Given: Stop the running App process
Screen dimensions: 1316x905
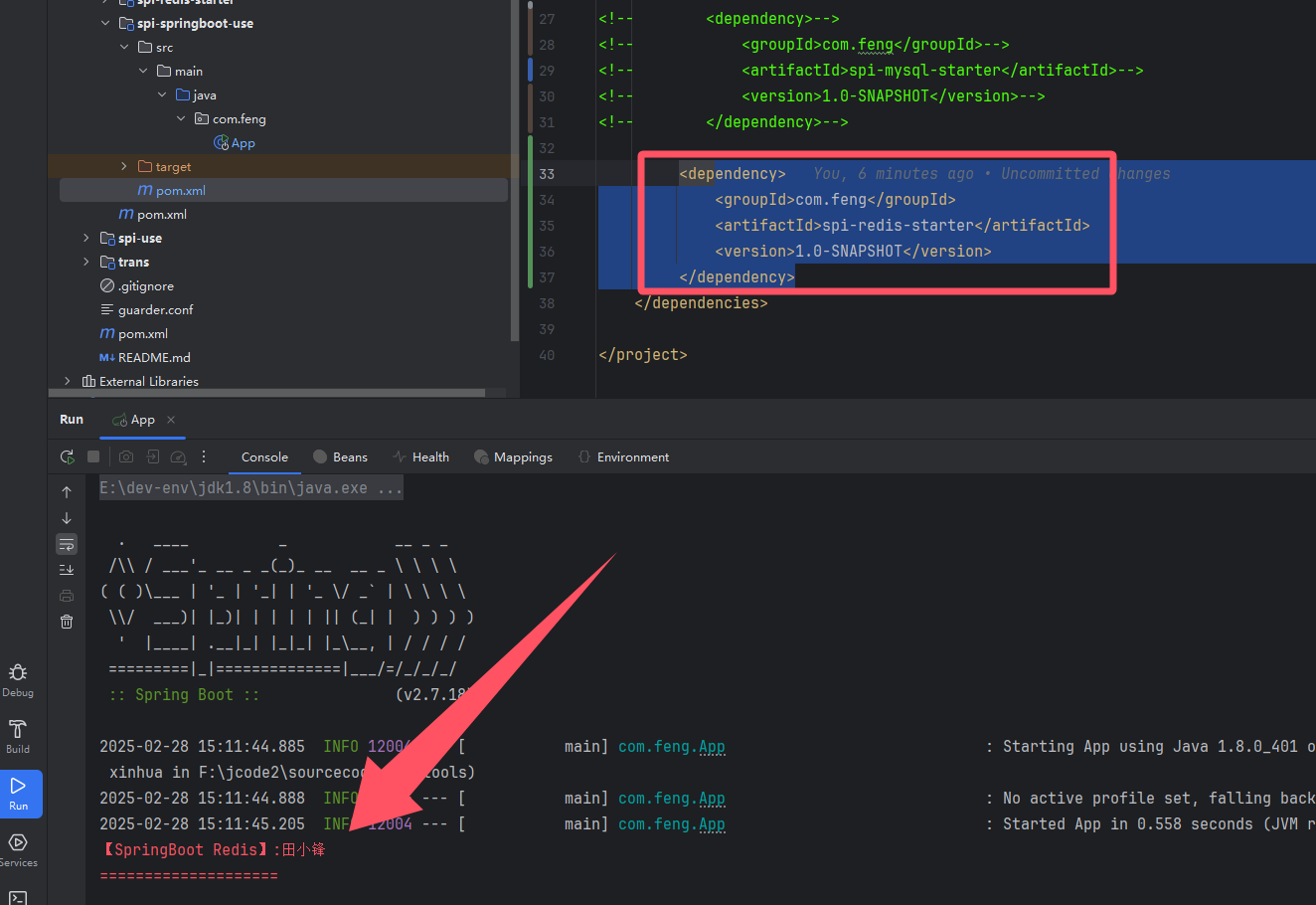Looking at the screenshot, I should point(93,457).
